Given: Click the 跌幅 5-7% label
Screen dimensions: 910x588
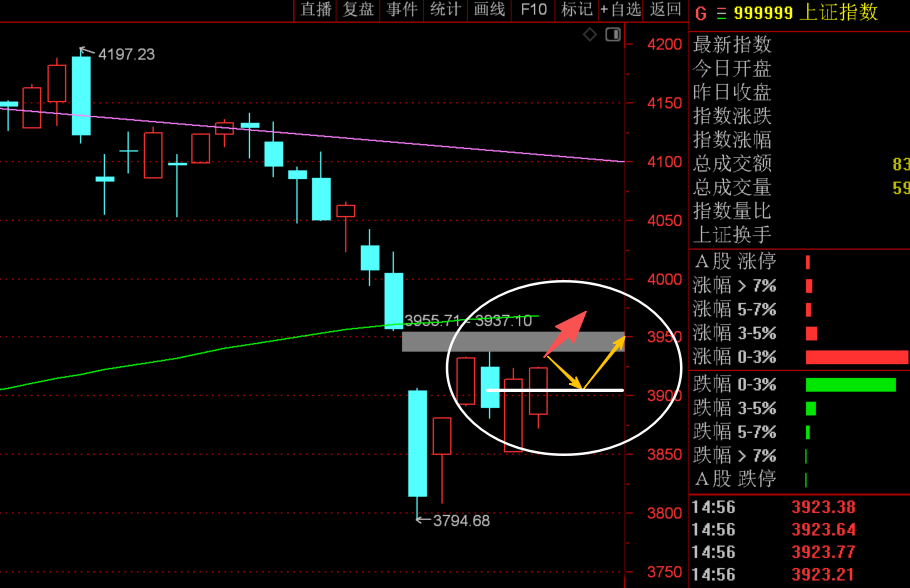Looking at the screenshot, I should tap(734, 432).
